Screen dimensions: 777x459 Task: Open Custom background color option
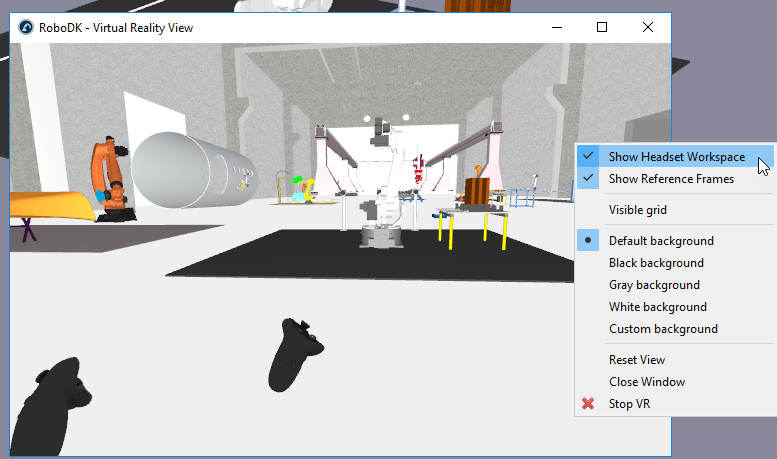[x=663, y=329]
